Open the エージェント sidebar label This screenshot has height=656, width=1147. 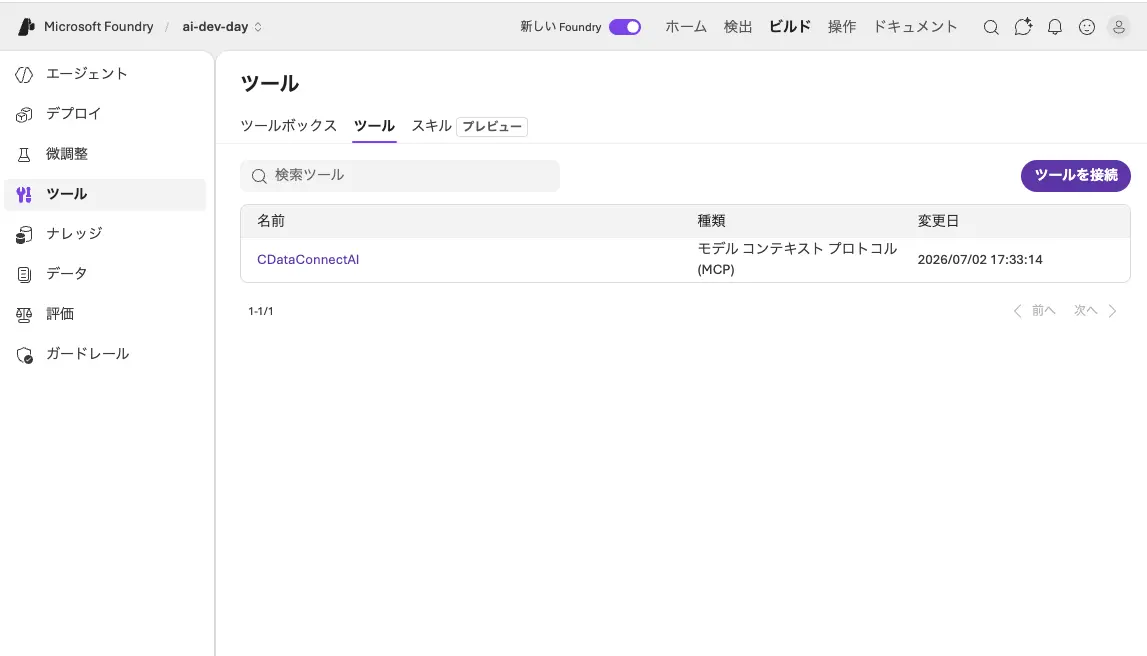coord(86,74)
